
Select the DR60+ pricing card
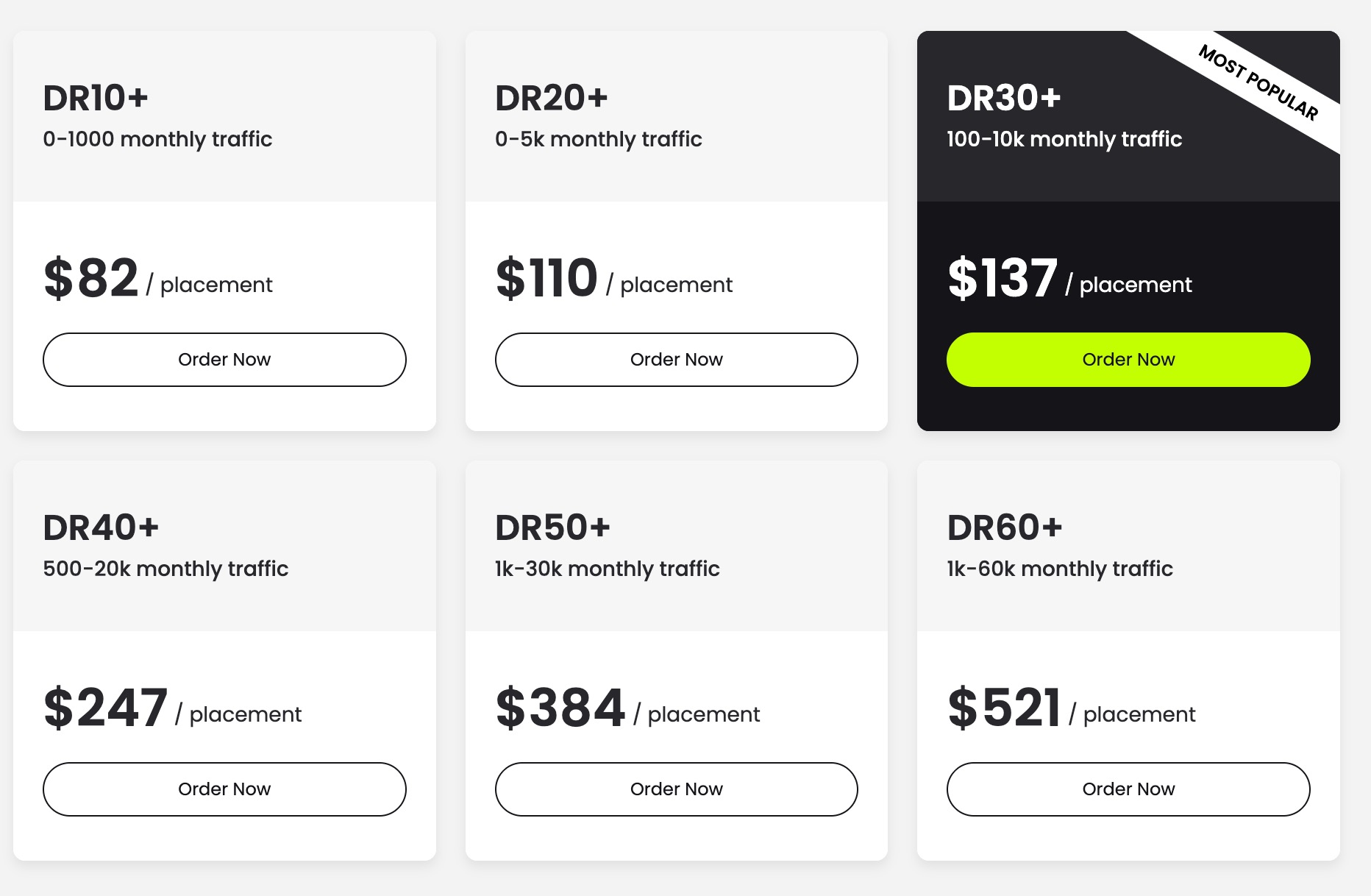[x=1128, y=658]
